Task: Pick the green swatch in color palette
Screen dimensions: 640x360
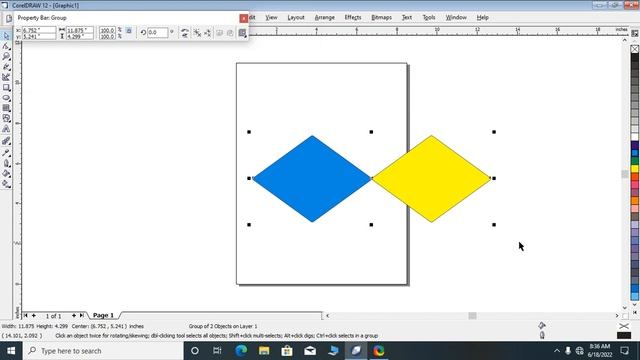Action: click(635, 161)
